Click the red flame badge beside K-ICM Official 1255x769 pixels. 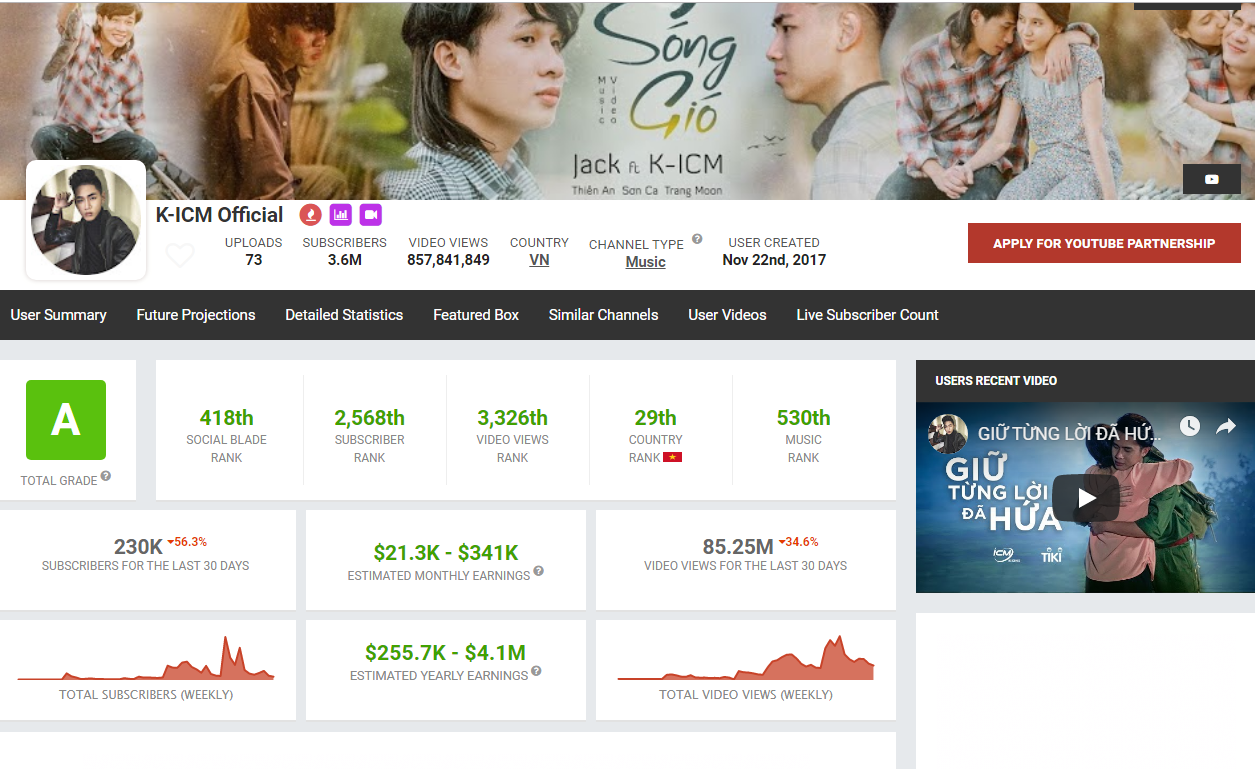(x=311, y=214)
